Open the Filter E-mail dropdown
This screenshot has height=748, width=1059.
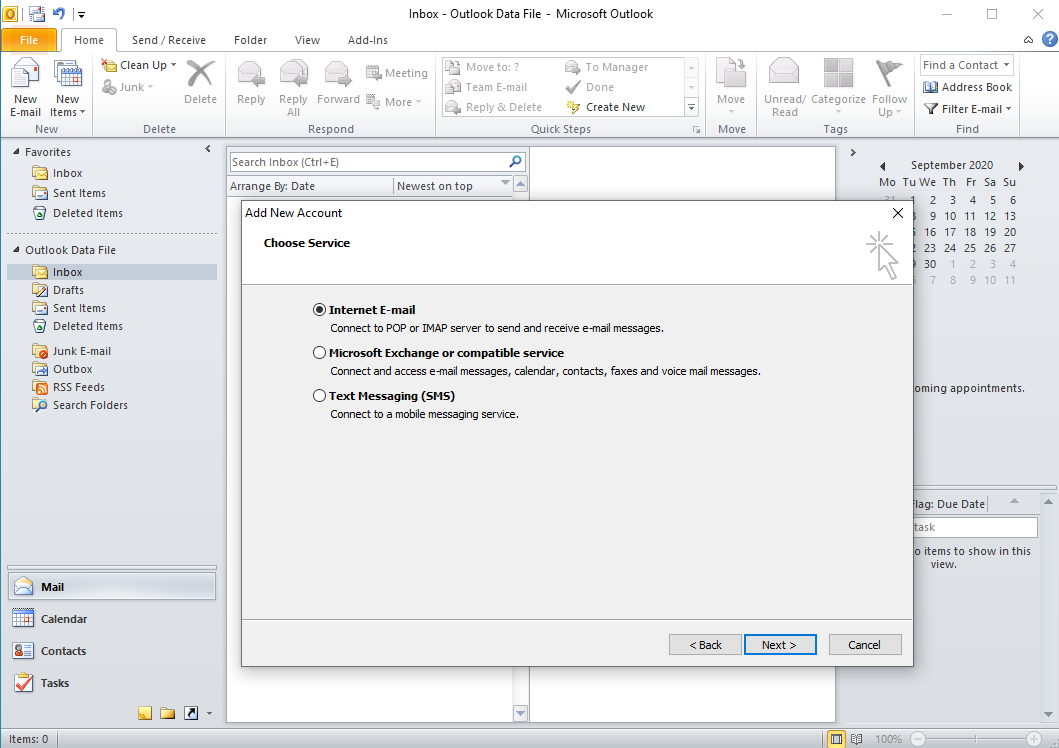967,109
